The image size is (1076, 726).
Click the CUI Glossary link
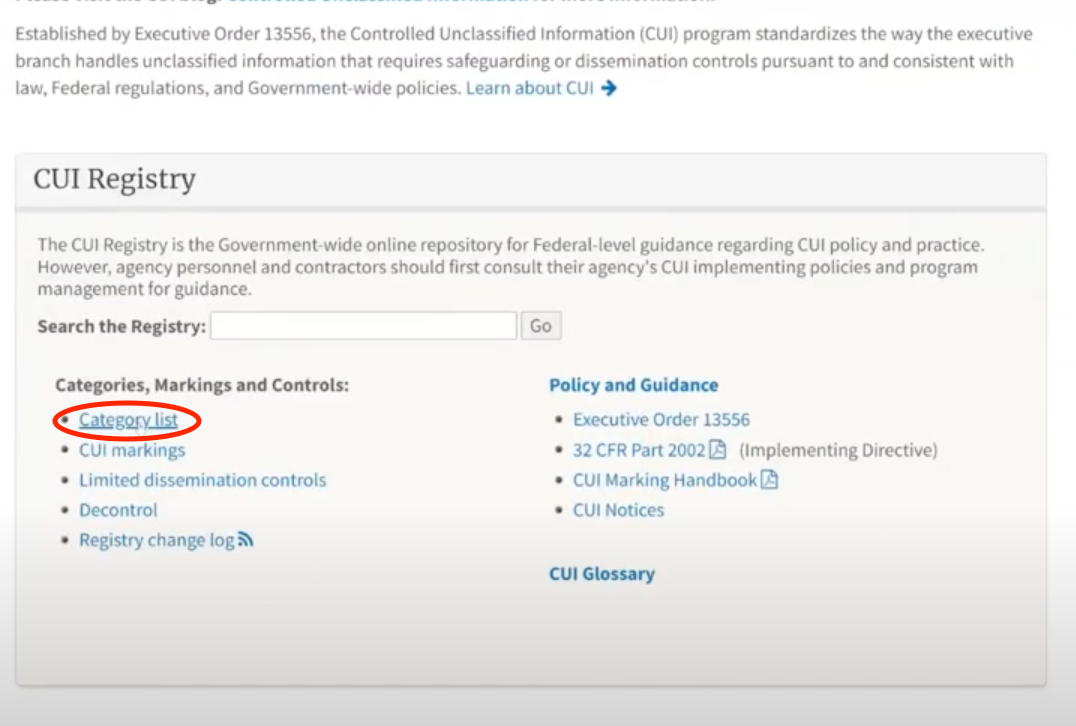602,573
